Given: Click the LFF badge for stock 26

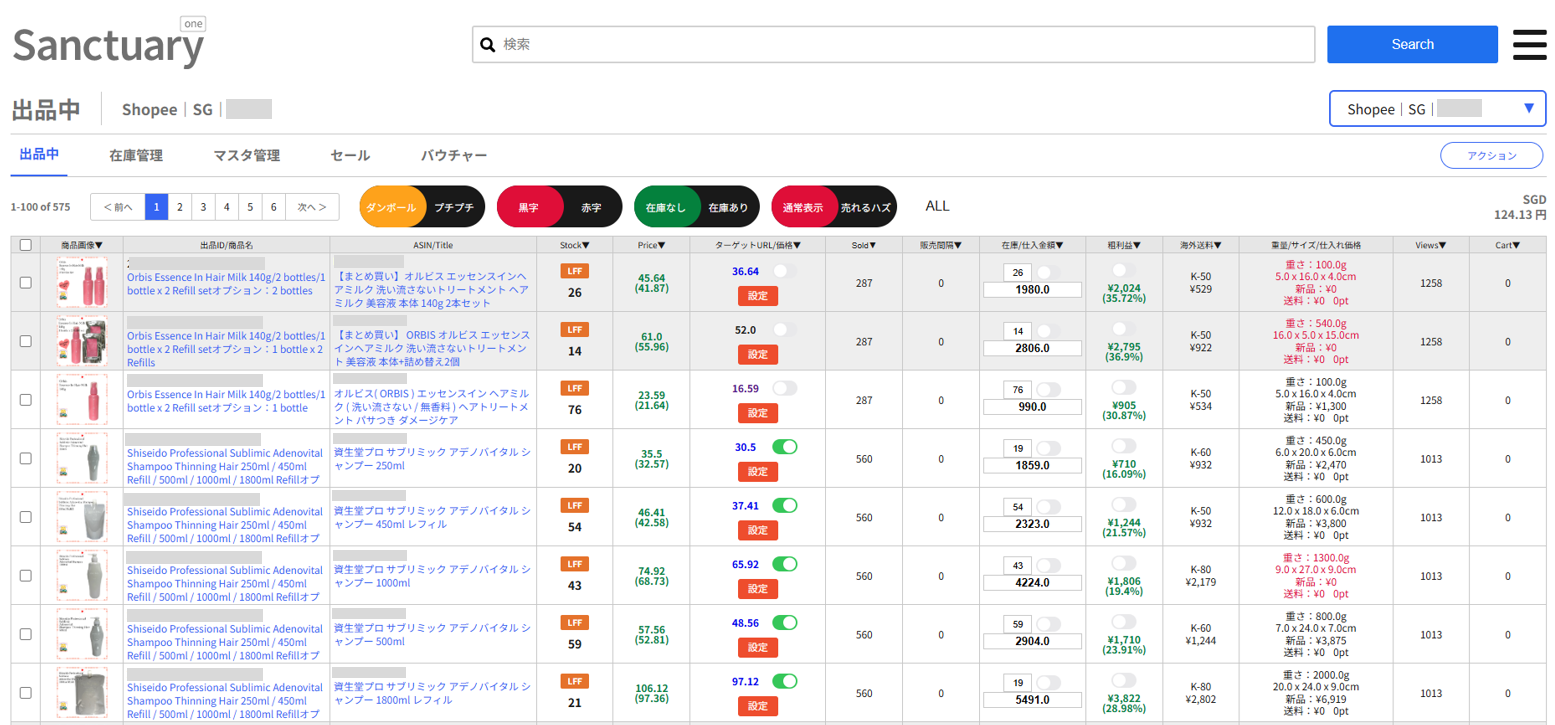Looking at the screenshot, I should click(574, 270).
